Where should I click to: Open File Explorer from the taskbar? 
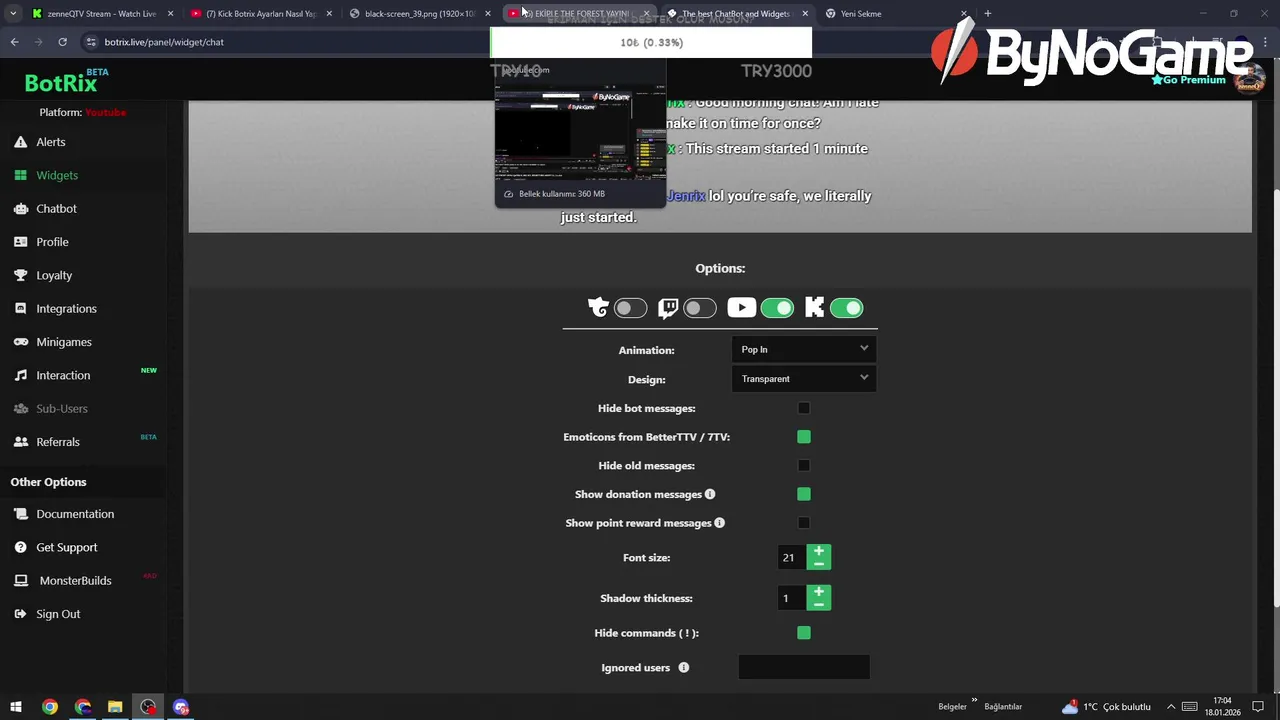[115, 707]
